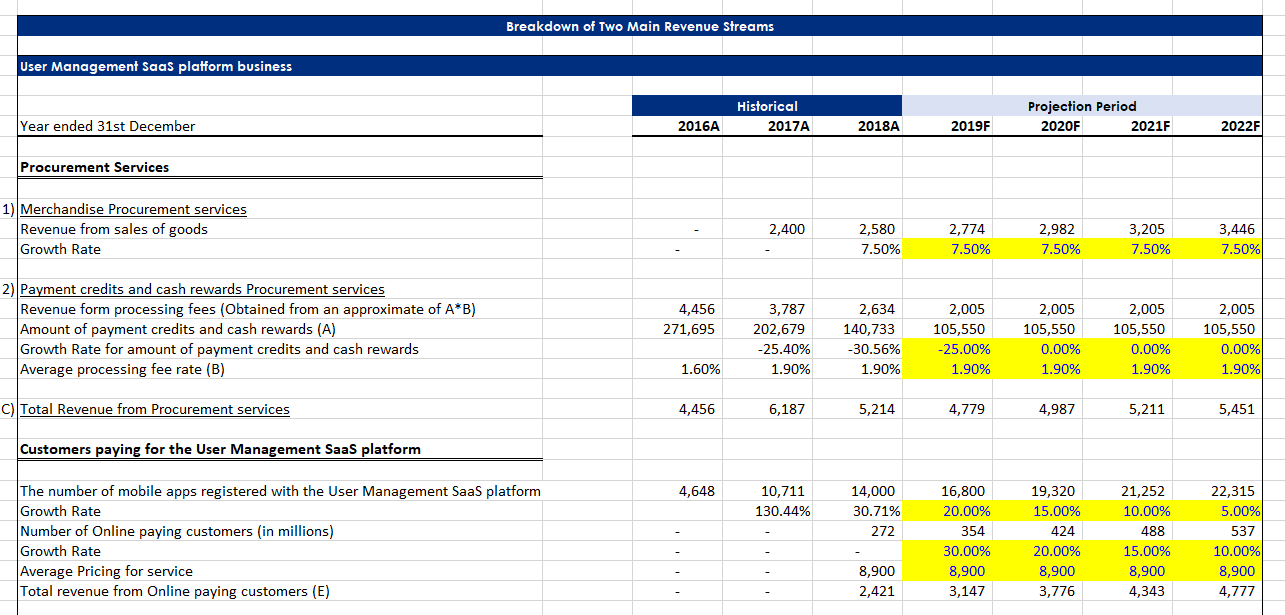Click the yellow -25.00% growth rate cell
The height and width of the screenshot is (615, 1285).
tap(964, 349)
